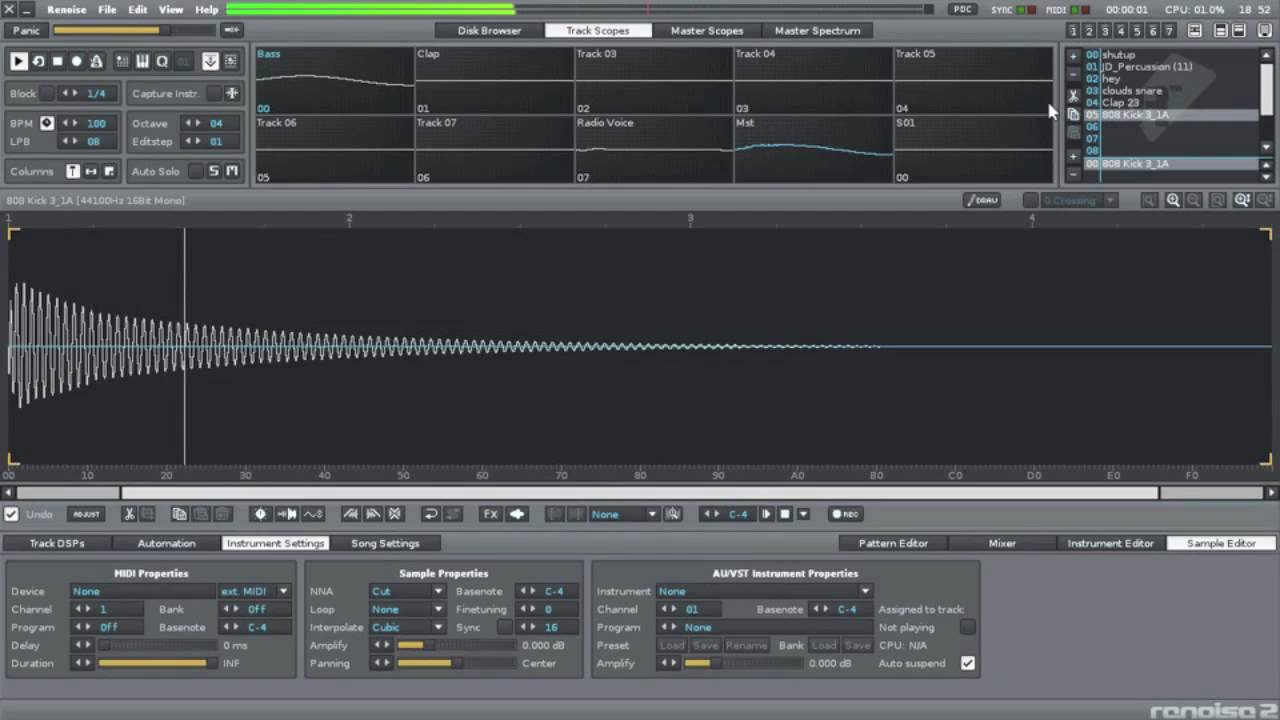The height and width of the screenshot is (720, 1280).
Task: Open the 0 Crossing snap dropdown
Action: (1078, 200)
